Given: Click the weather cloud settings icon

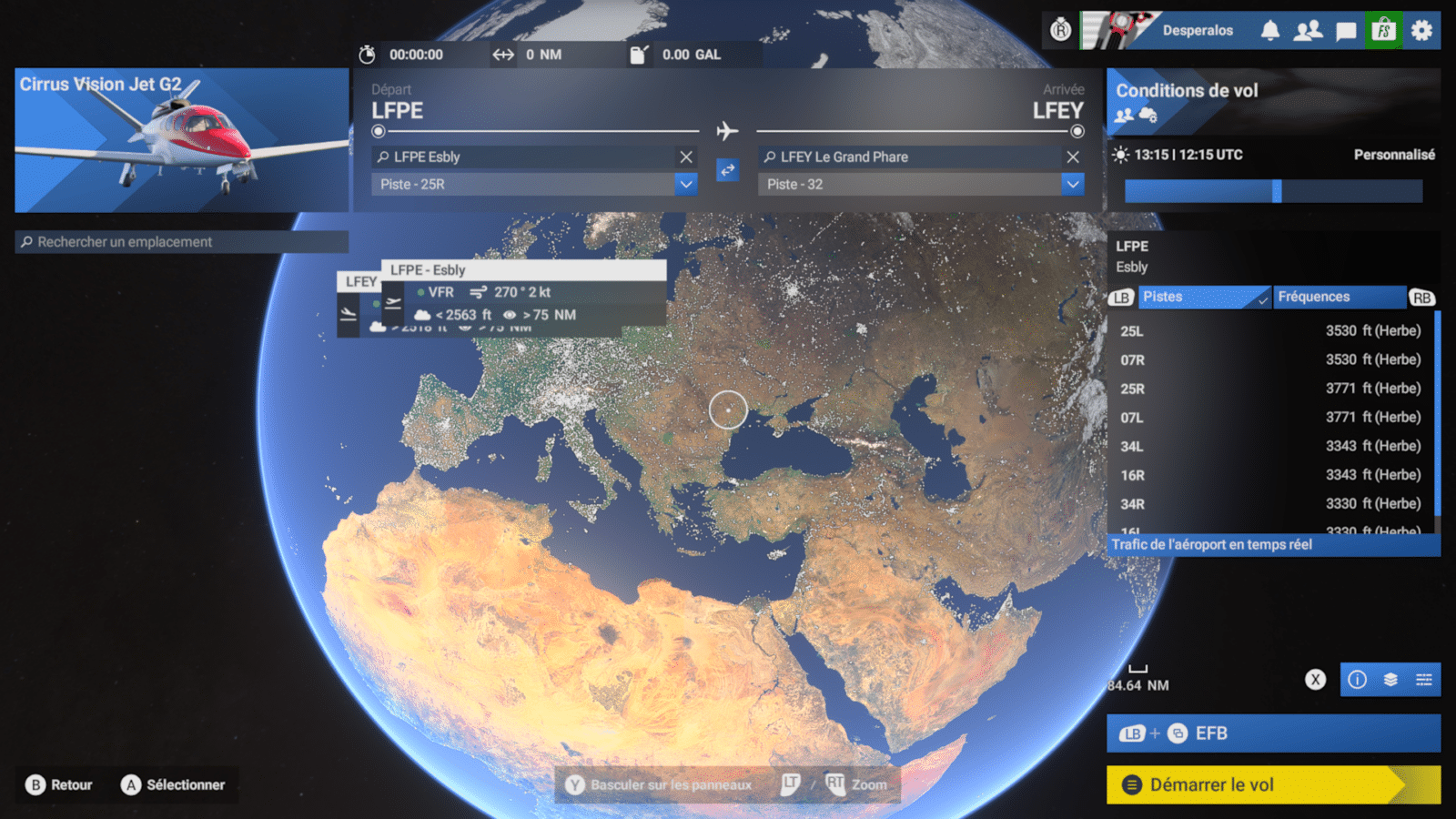Looking at the screenshot, I should (1148, 115).
